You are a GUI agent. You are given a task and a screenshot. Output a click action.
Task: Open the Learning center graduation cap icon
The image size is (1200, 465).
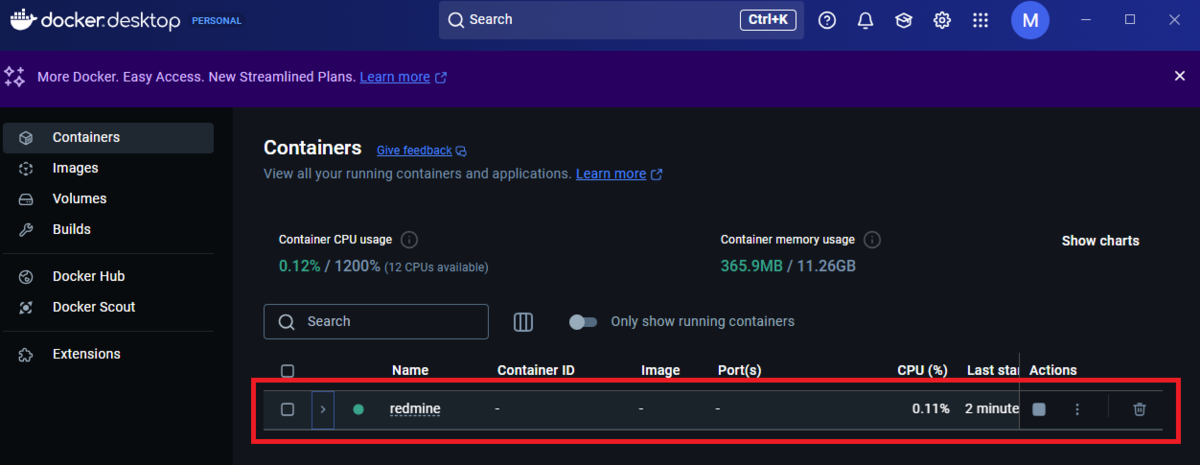904,20
